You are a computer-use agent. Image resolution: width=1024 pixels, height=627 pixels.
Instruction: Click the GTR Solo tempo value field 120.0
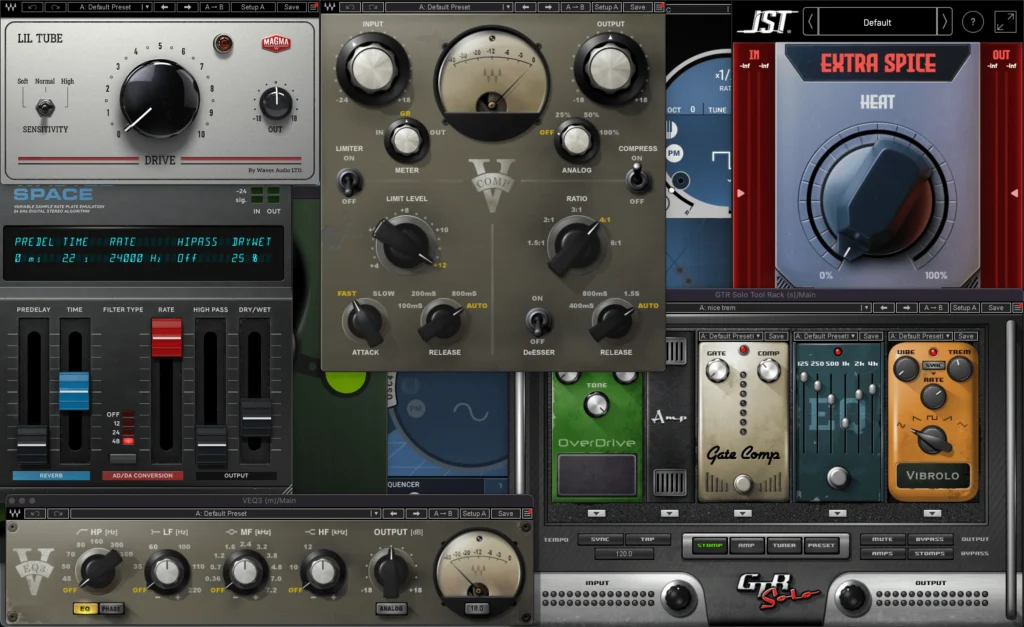[624, 554]
